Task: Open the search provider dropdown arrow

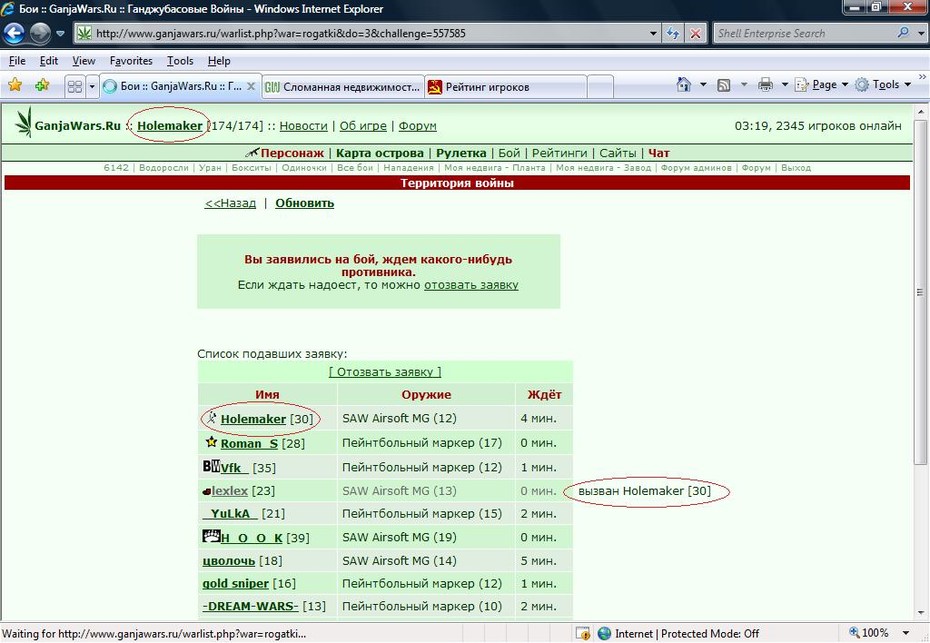Action: tap(921, 34)
